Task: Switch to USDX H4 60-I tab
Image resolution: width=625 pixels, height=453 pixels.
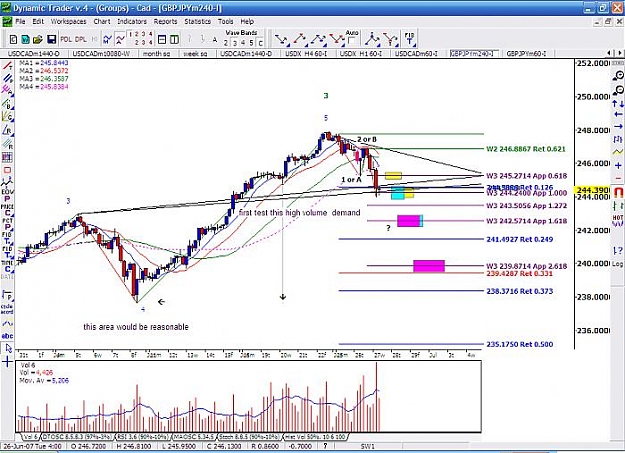Action: click(x=306, y=53)
